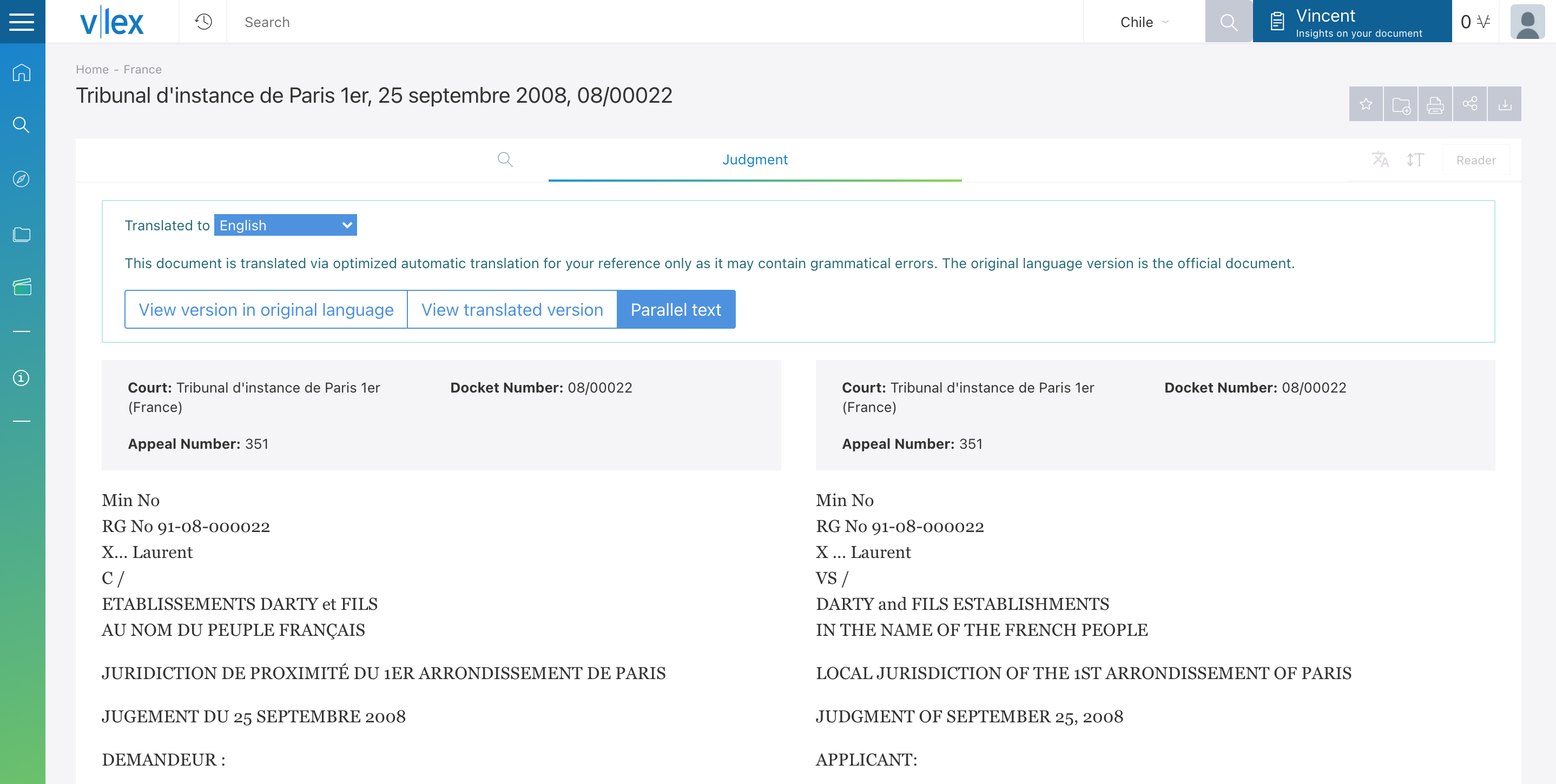Open the folders icon in the sidebar
Viewport: 1556px width, 784px height.
(x=22, y=234)
